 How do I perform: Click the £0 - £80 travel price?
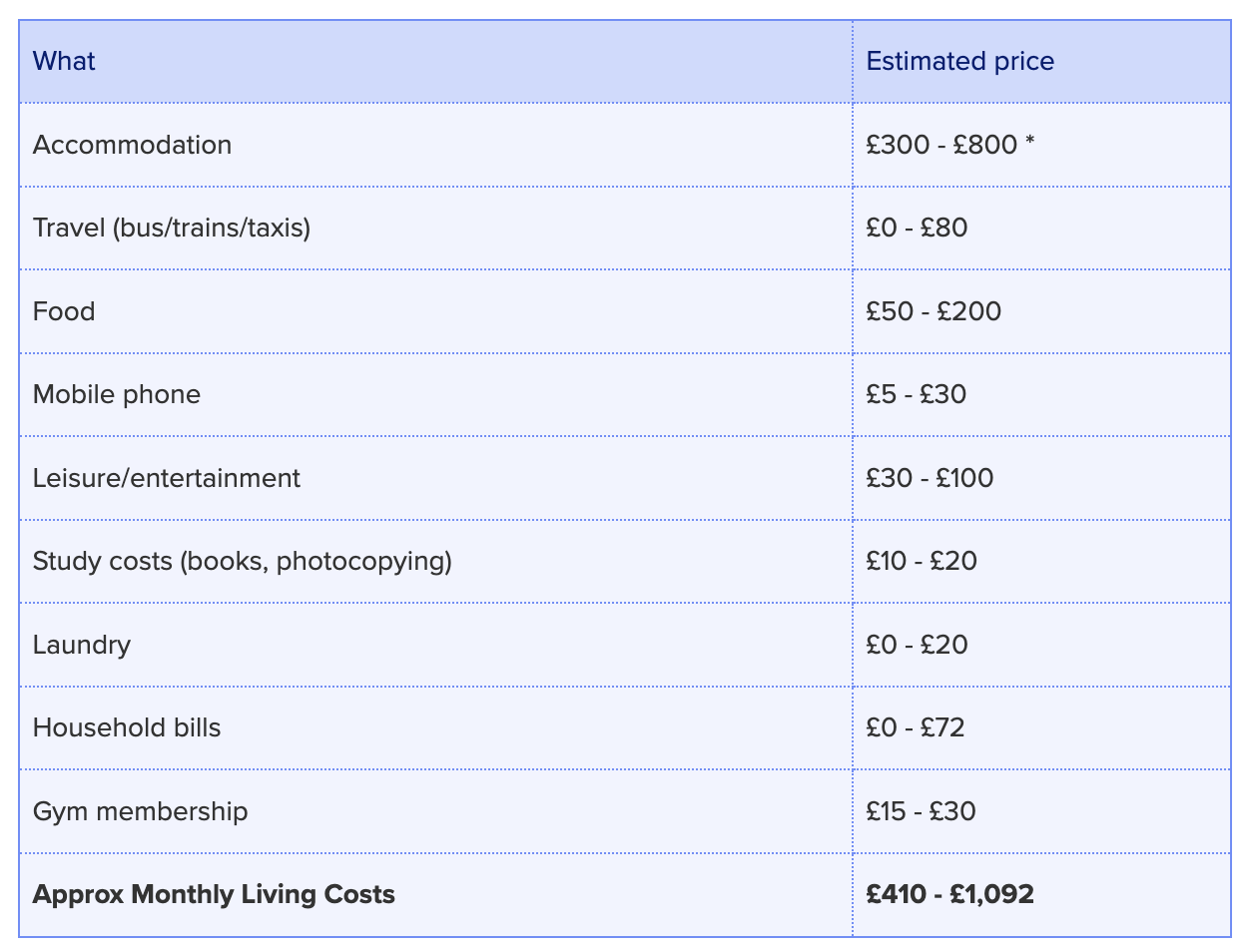pyautogui.click(x=917, y=229)
